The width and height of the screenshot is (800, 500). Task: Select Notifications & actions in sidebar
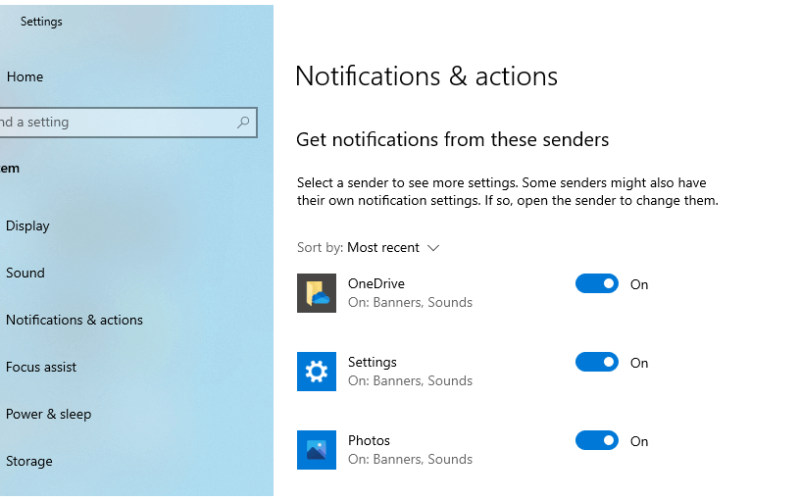(74, 320)
